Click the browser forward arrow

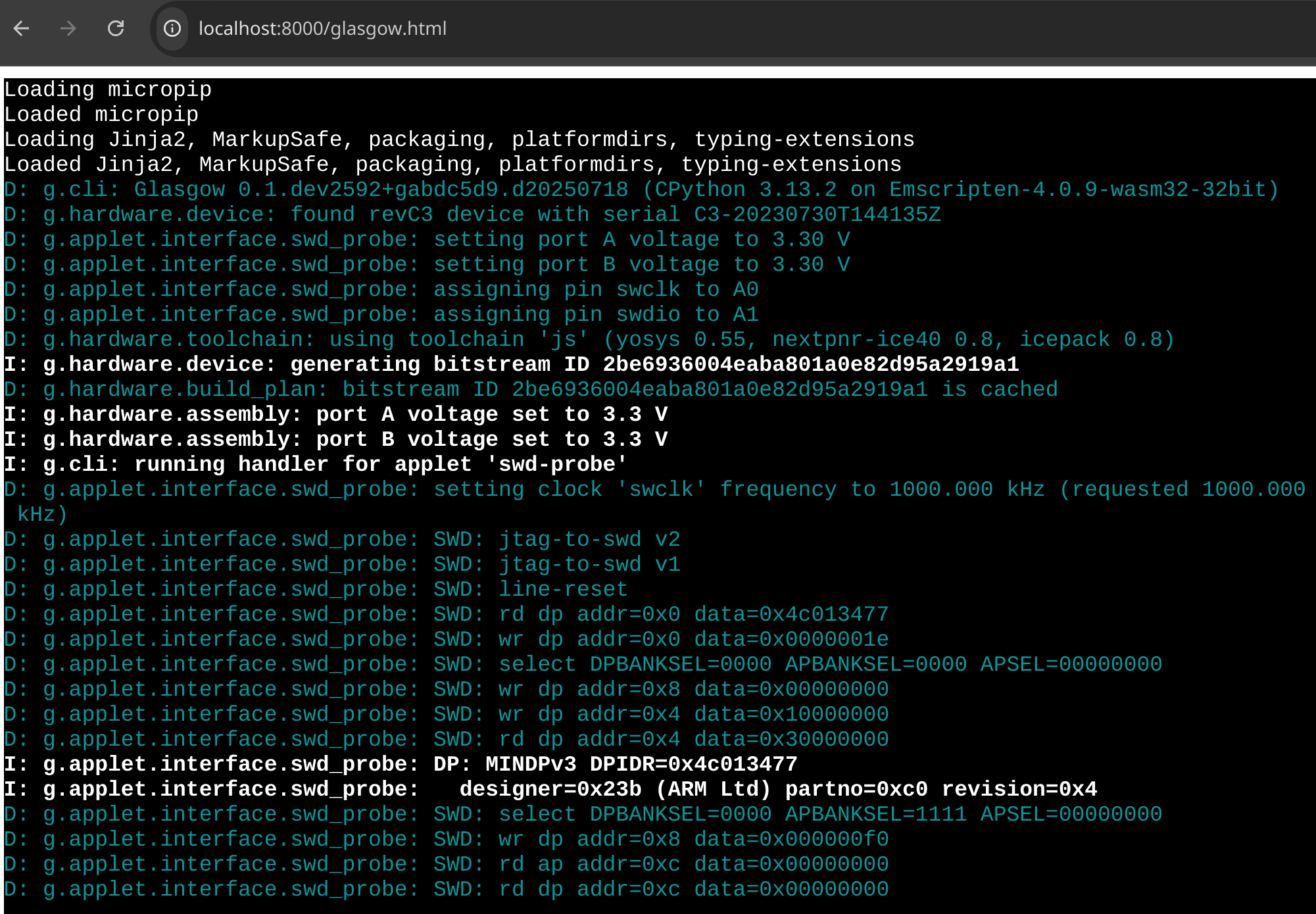(68, 28)
